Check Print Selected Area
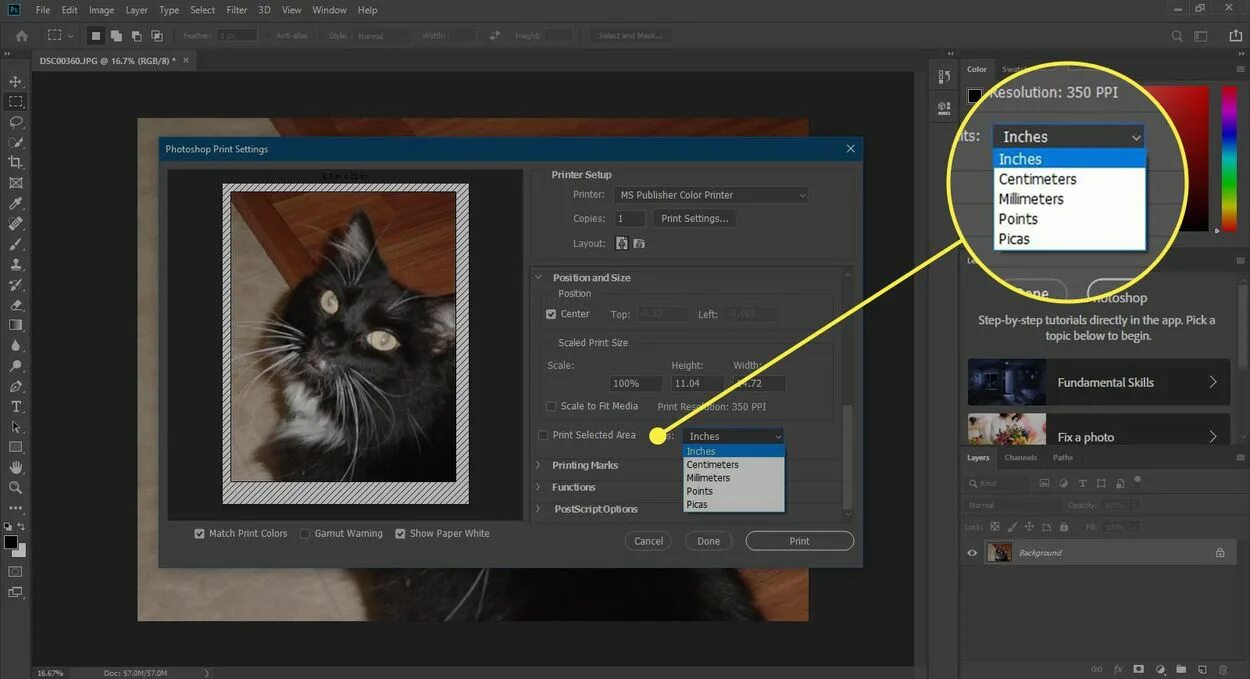 point(543,435)
